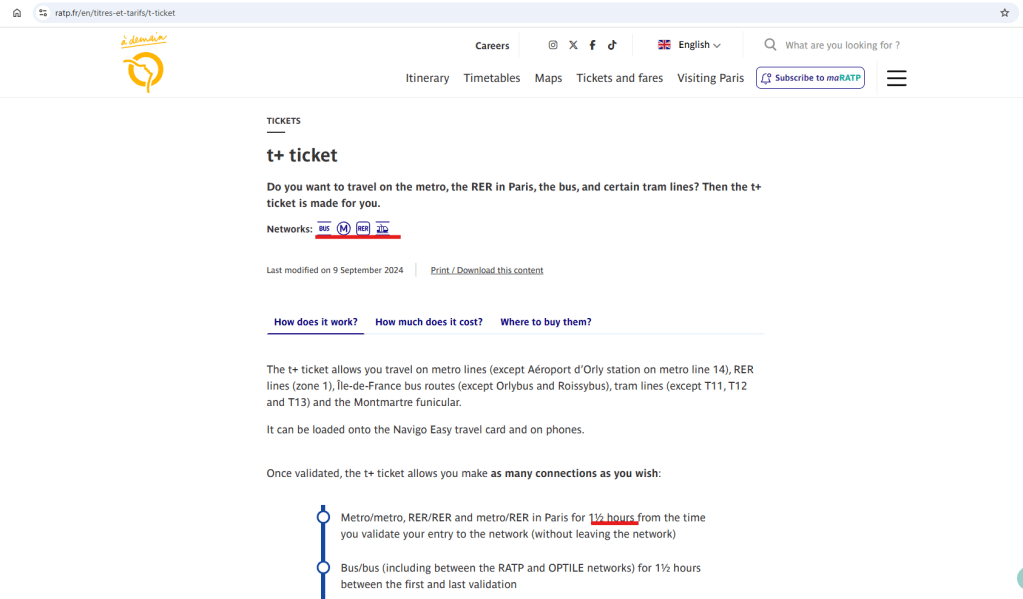Screen dimensions: 1023x599
Task: Click Print / Download this content link
Action: tap(486, 270)
